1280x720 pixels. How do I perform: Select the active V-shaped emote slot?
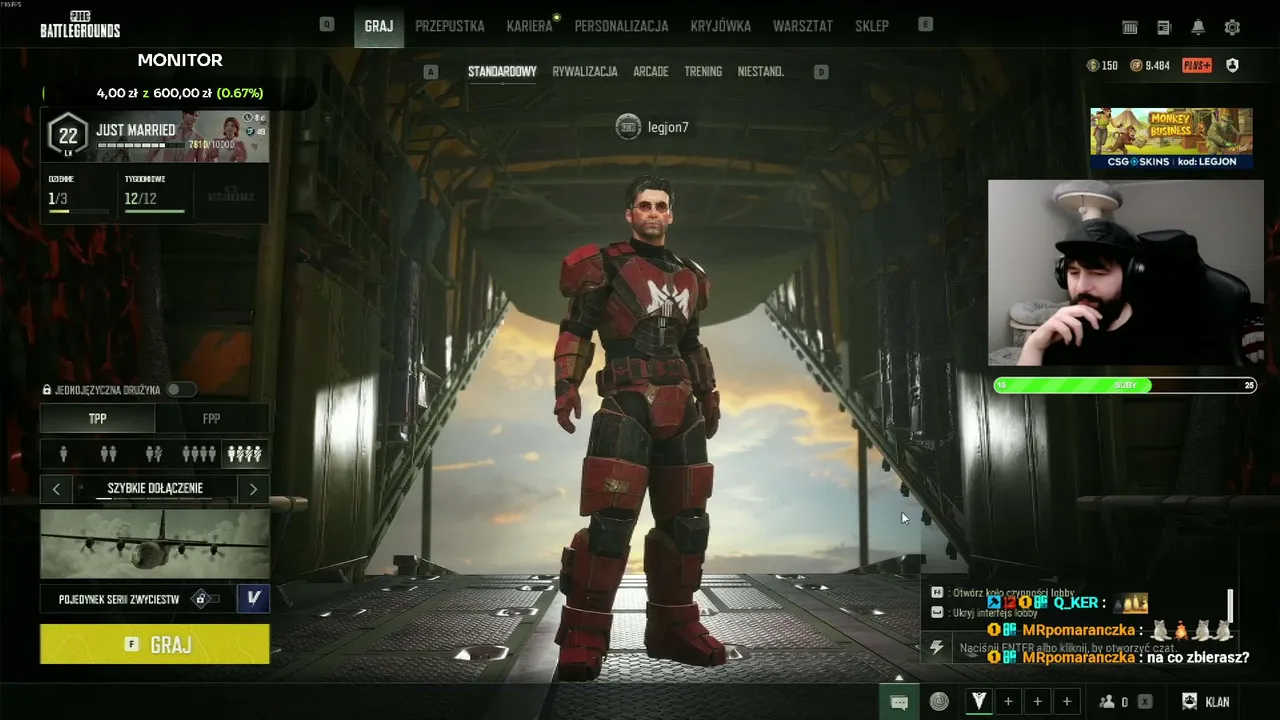(x=979, y=701)
